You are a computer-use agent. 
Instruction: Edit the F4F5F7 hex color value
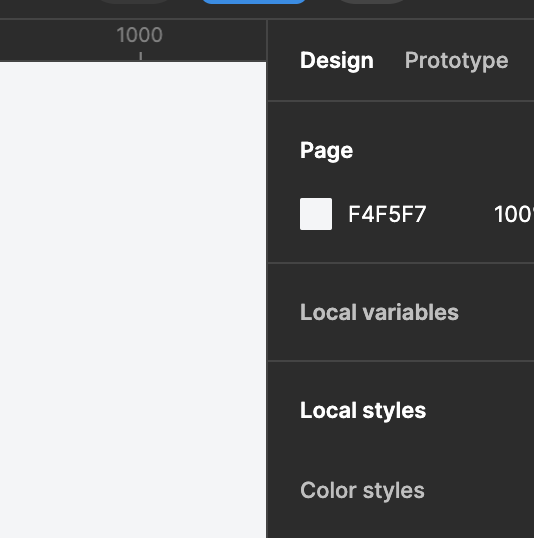click(x=387, y=214)
